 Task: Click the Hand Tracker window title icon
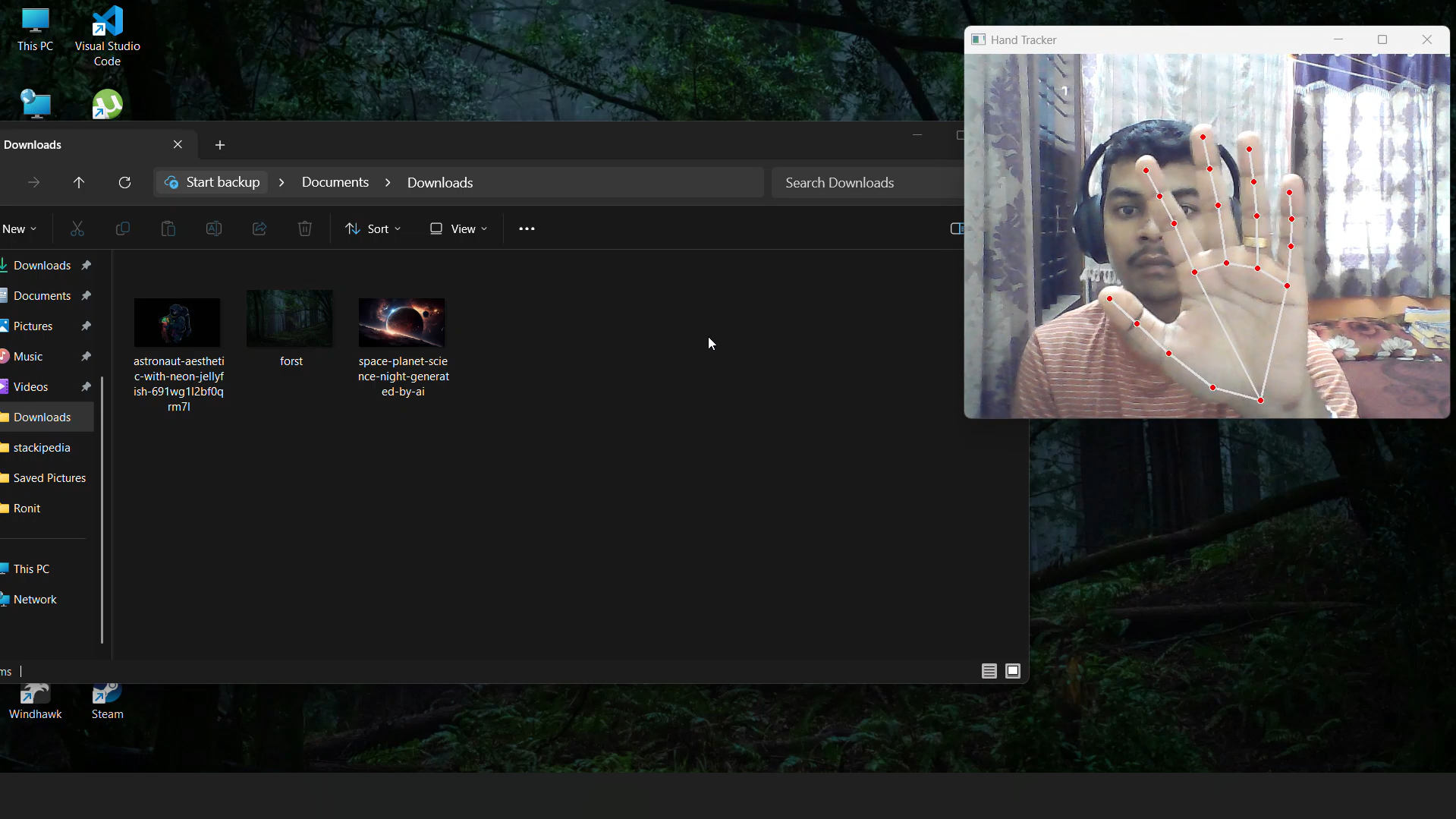(979, 39)
